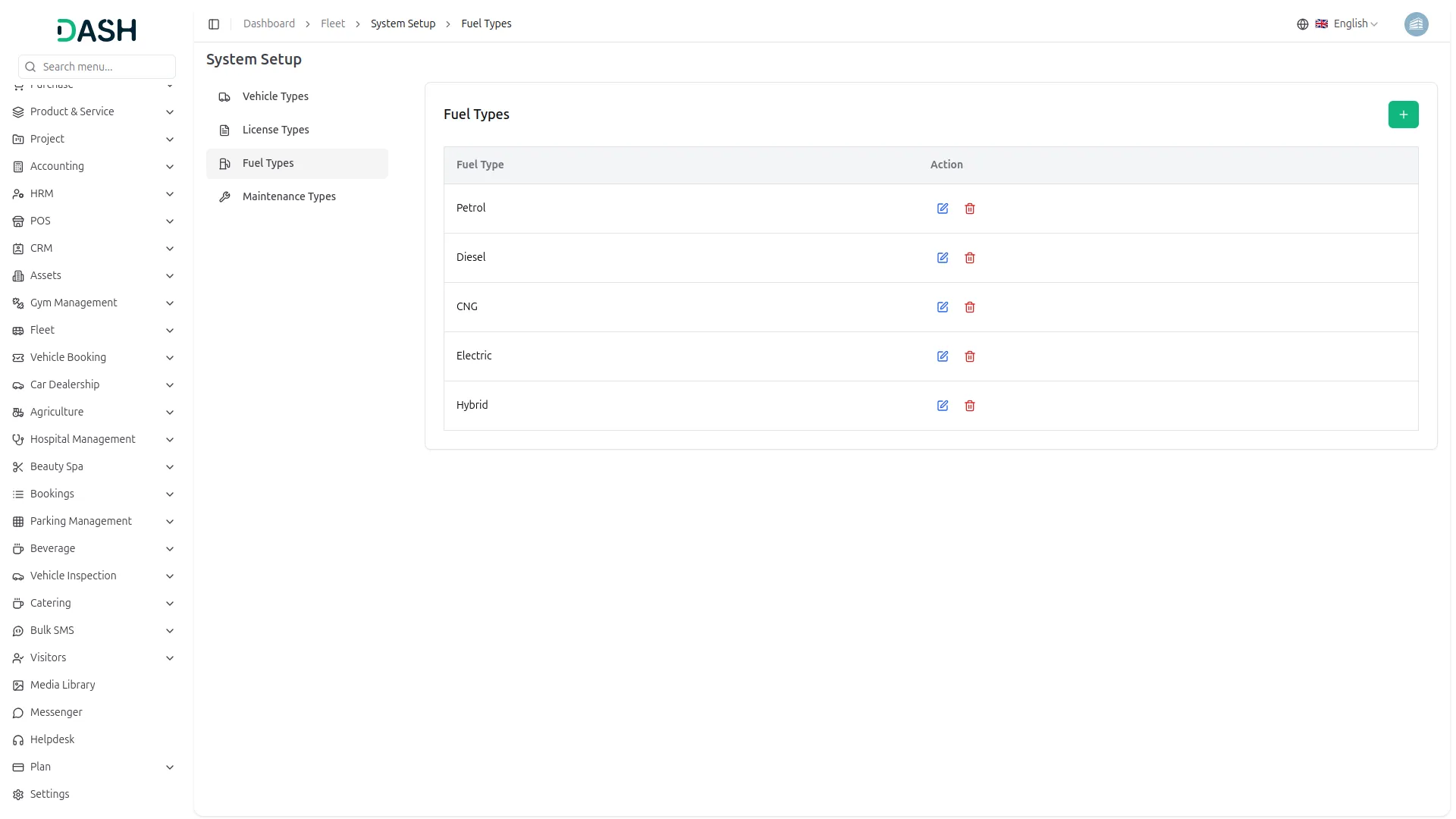Viewport: 1456px width, 819px height.
Task: Toggle the sidebar collapse icon
Action: click(x=214, y=24)
